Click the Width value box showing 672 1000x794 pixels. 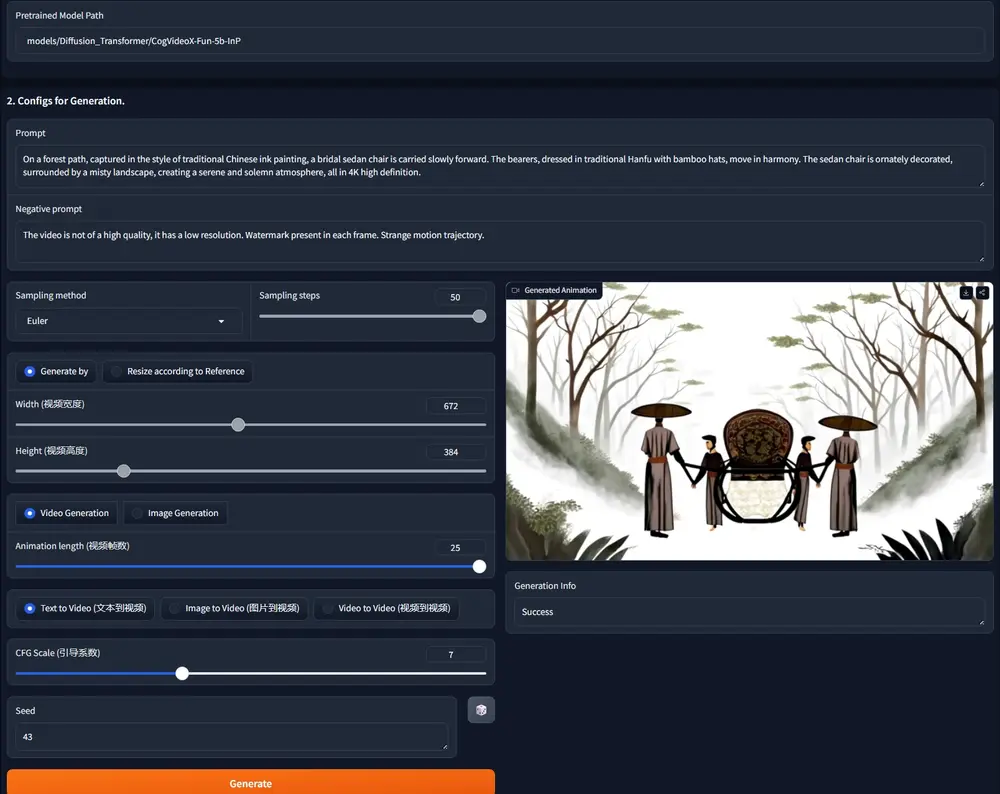(455, 406)
